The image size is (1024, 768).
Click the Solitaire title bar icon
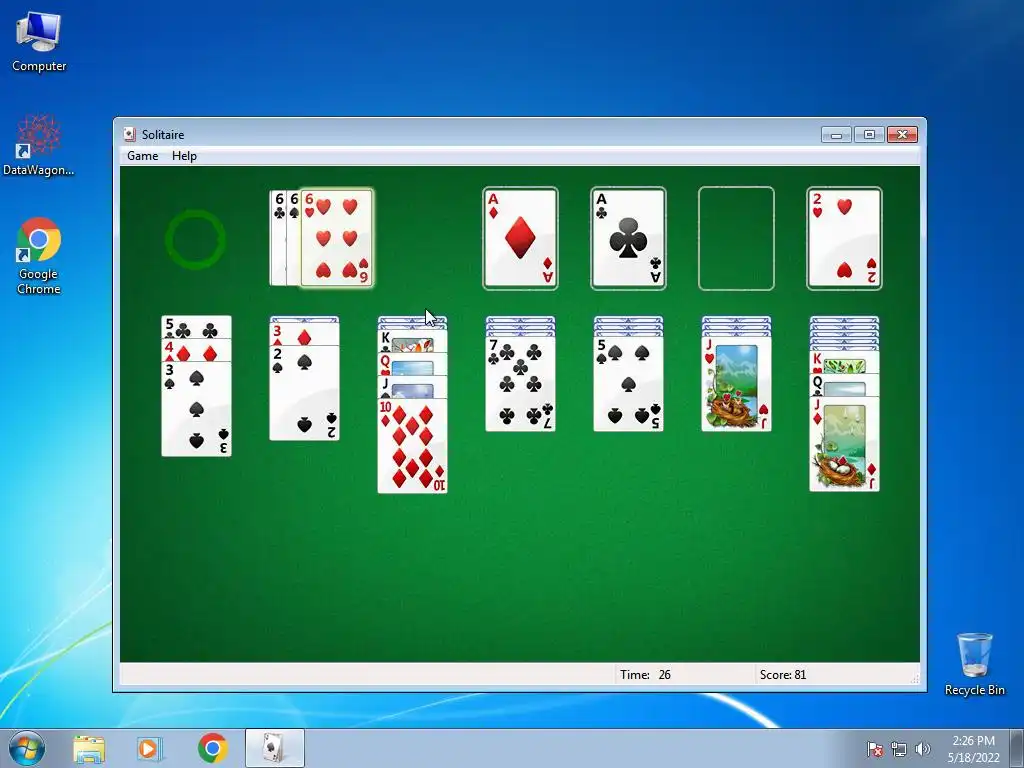pos(129,135)
